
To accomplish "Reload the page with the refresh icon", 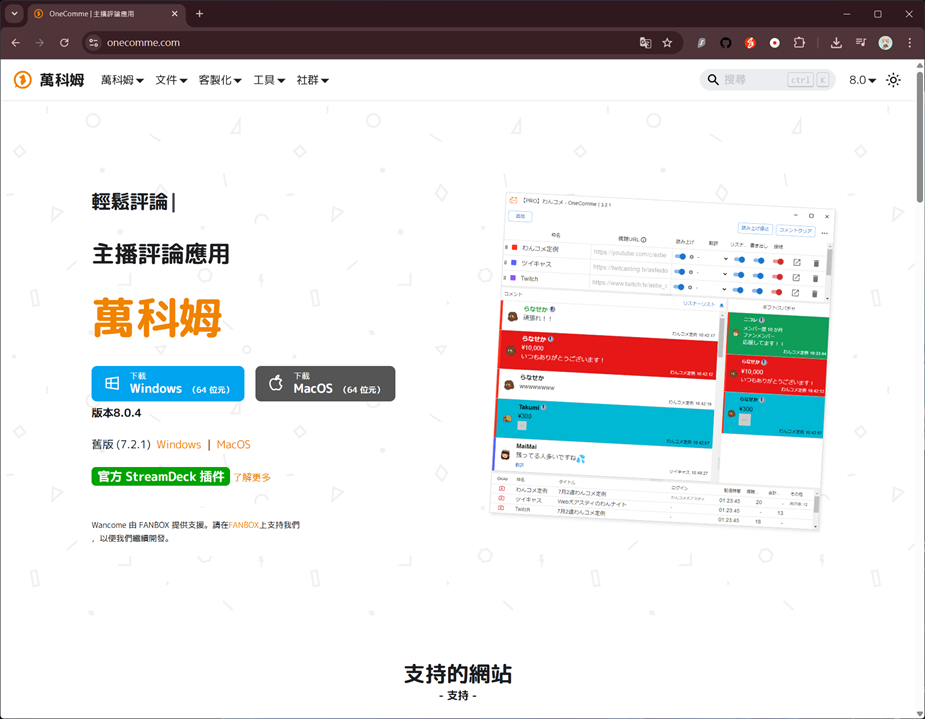I will point(65,43).
